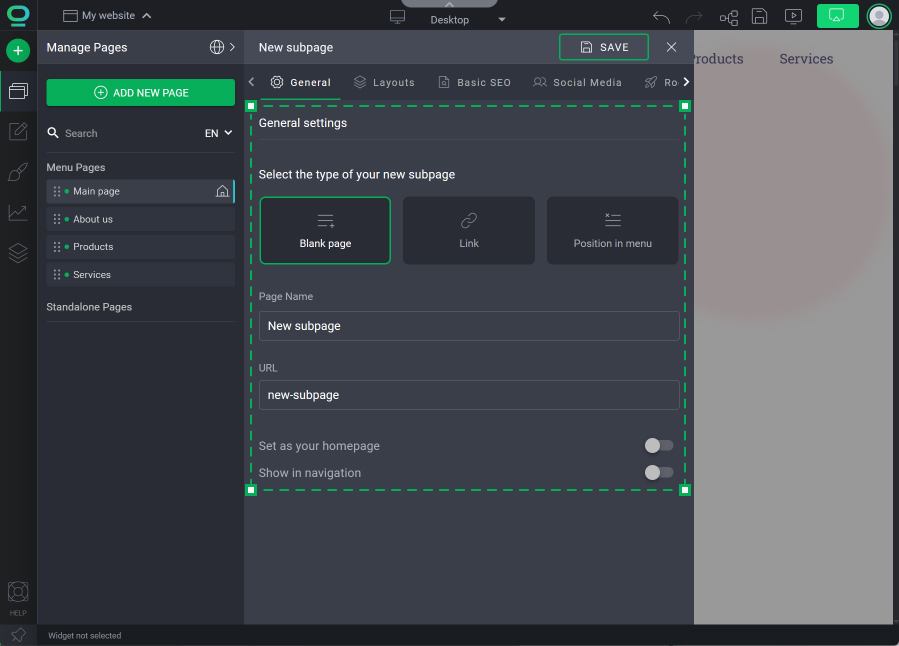Toggle Set as your homepage switch
The height and width of the screenshot is (646, 899).
(659, 445)
